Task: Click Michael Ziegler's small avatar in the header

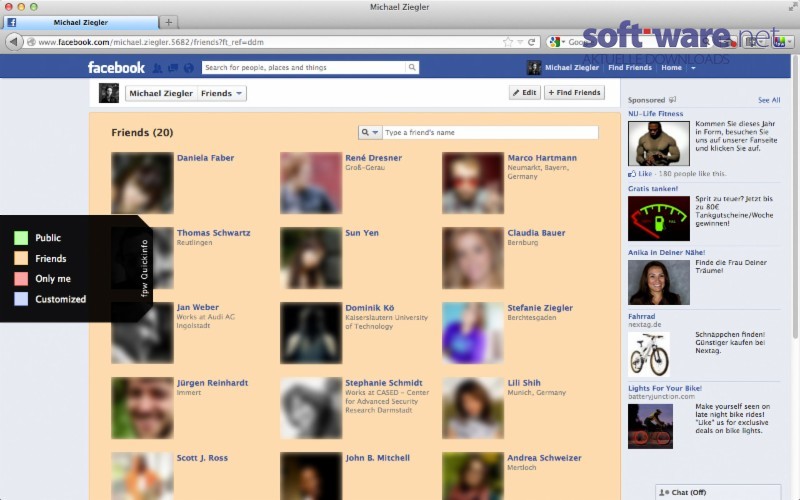Action: 534,67
